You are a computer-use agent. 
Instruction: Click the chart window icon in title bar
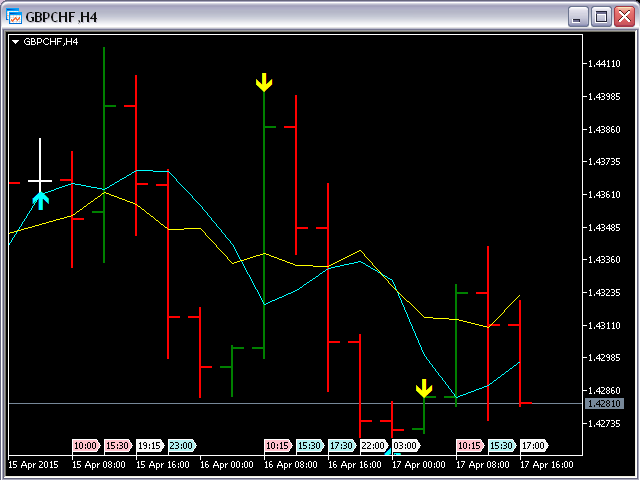coord(14,17)
